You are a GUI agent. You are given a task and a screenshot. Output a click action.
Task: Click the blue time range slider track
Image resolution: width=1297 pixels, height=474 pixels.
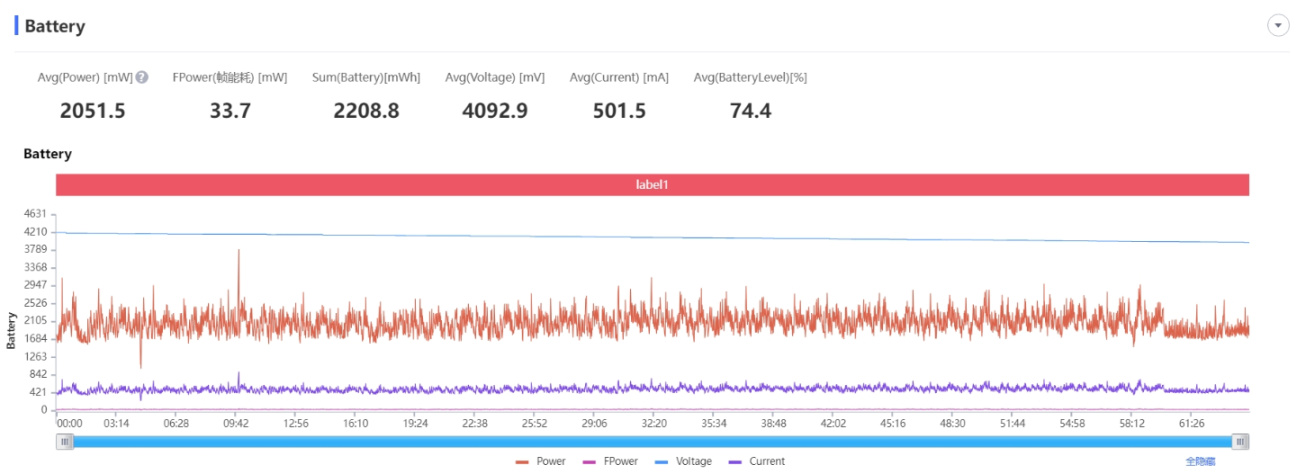[x=652, y=442]
